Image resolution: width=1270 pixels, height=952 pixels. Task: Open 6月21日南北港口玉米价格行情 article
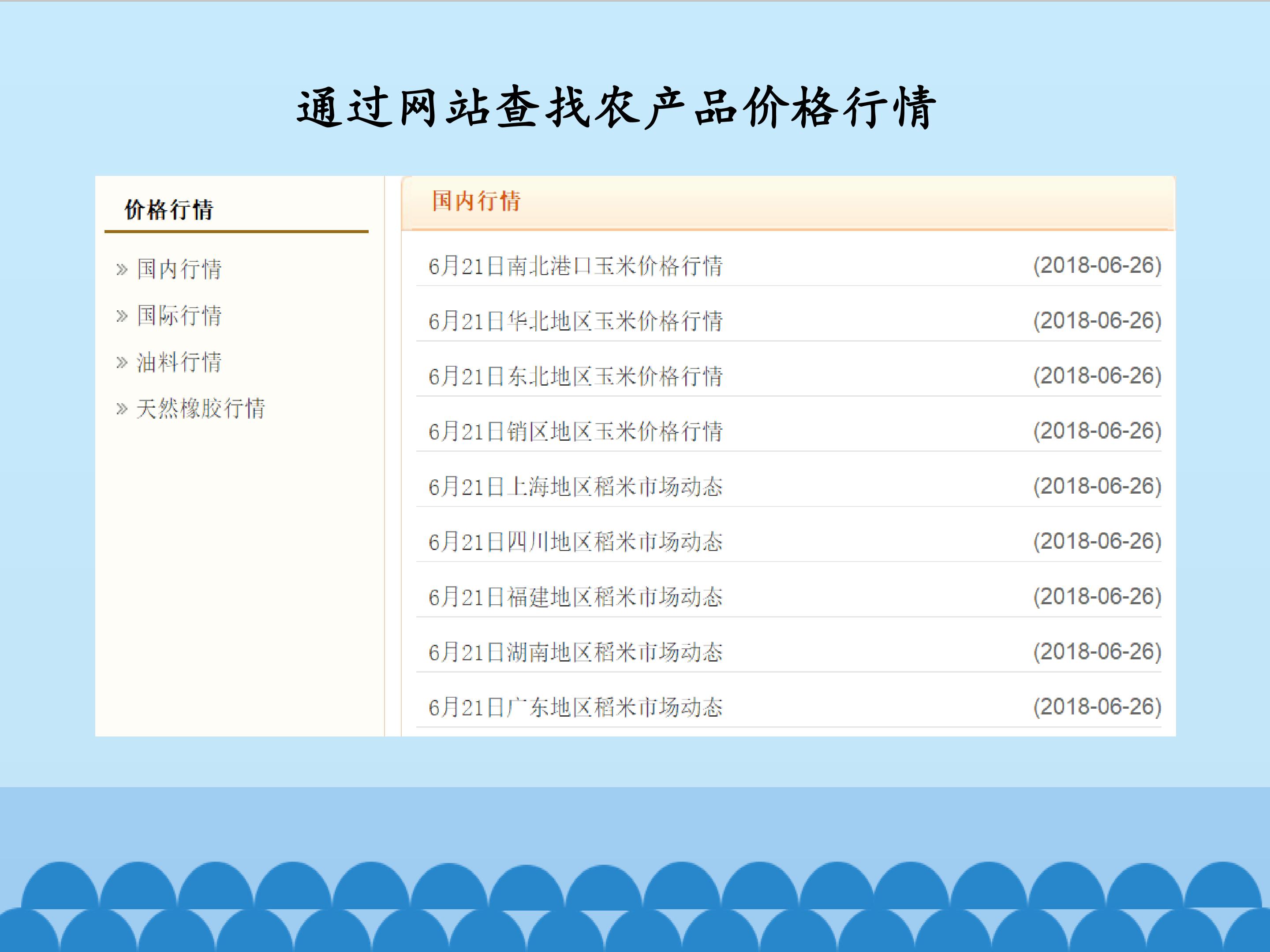coord(575,266)
